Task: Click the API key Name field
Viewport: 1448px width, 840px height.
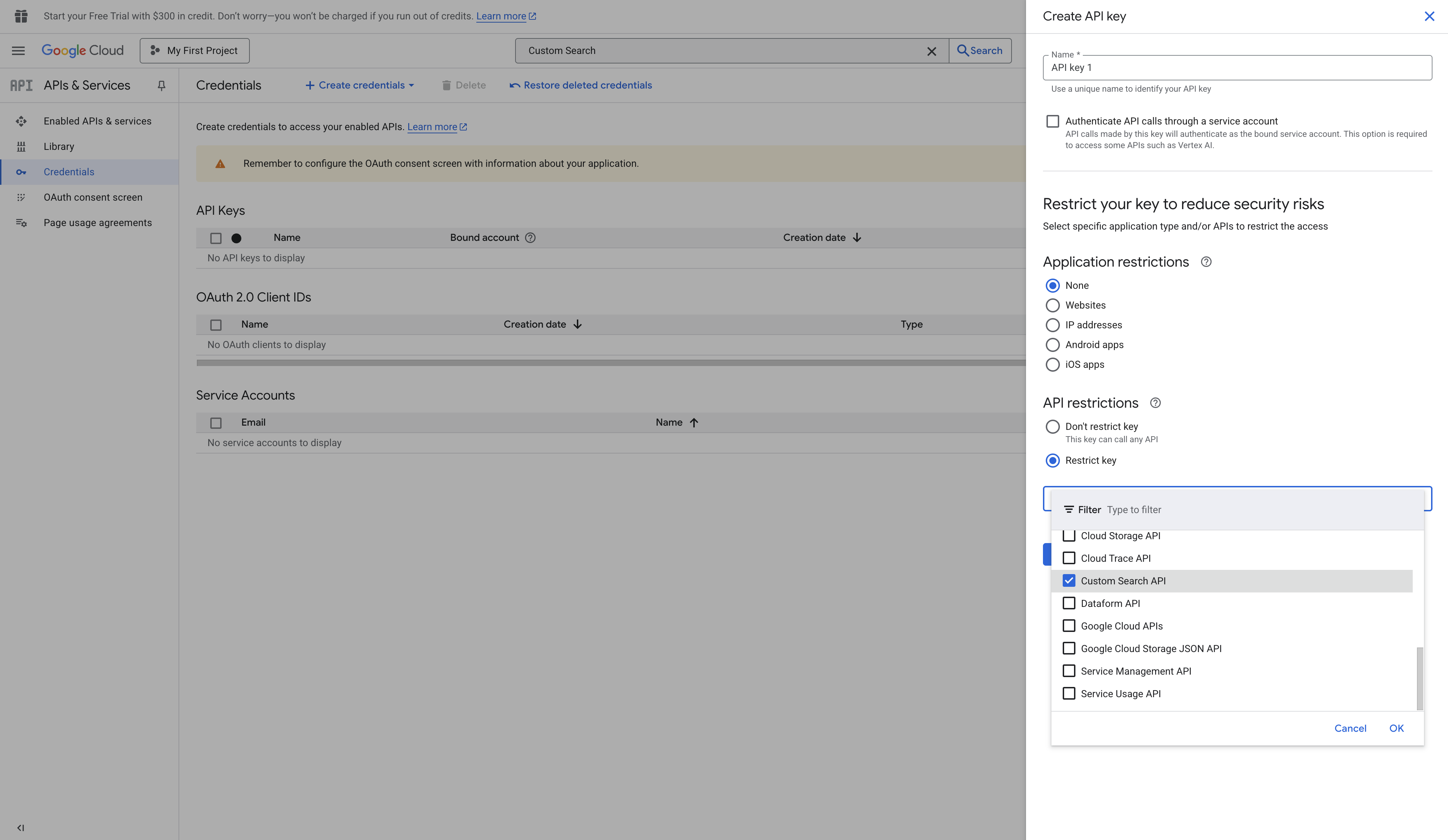Action: [1237, 68]
